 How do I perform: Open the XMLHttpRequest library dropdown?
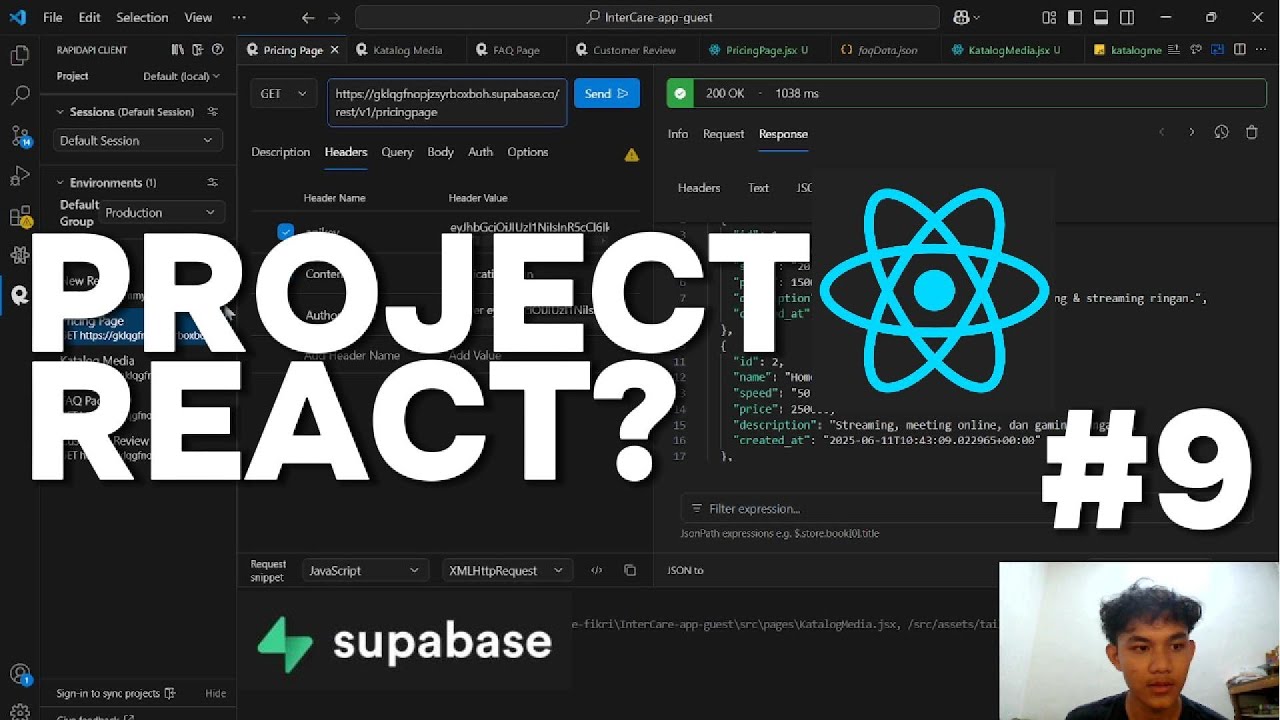tap(506, 570)
